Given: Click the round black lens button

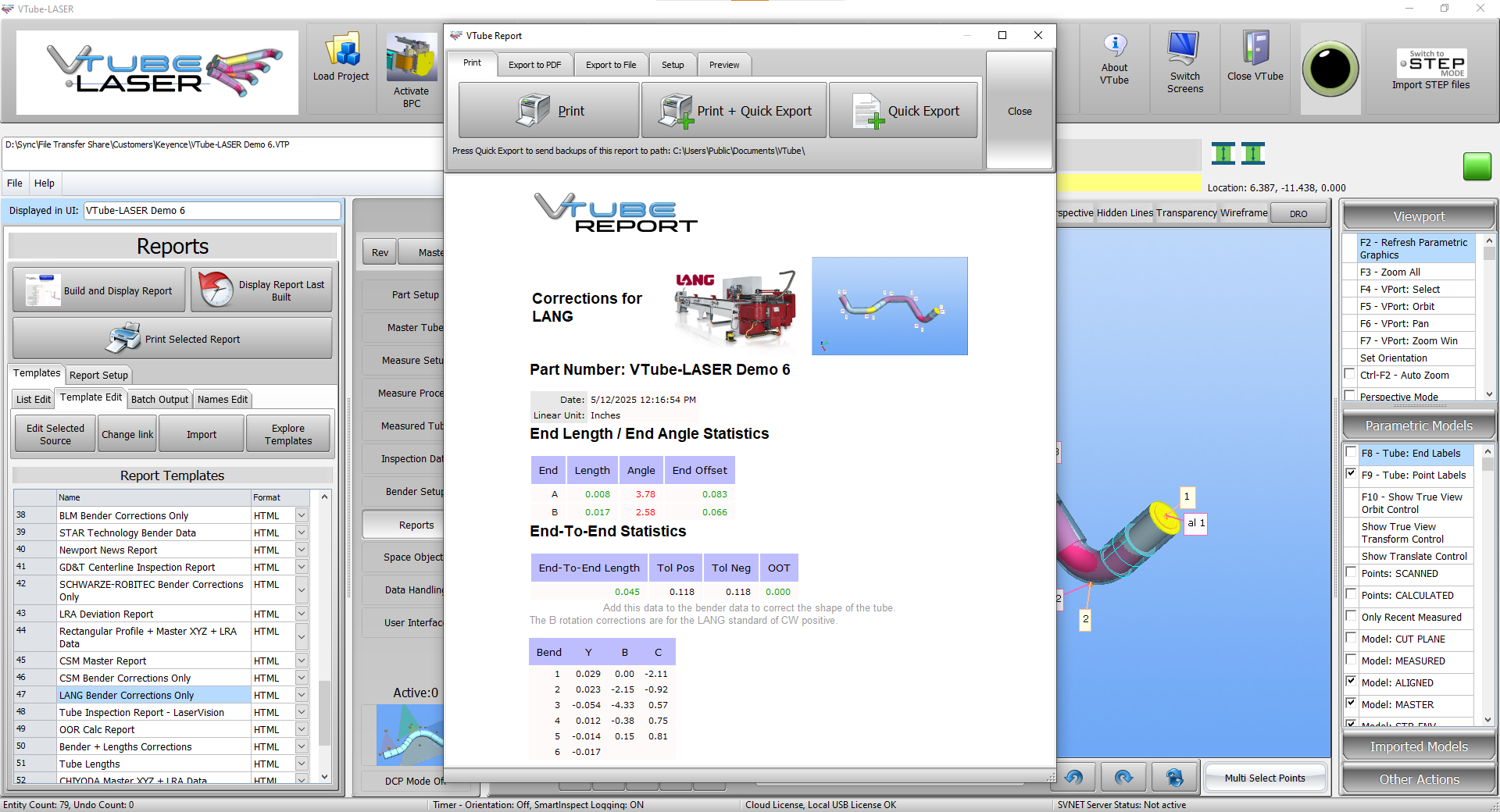Looking at the screenshot, I should (1330, 69).
